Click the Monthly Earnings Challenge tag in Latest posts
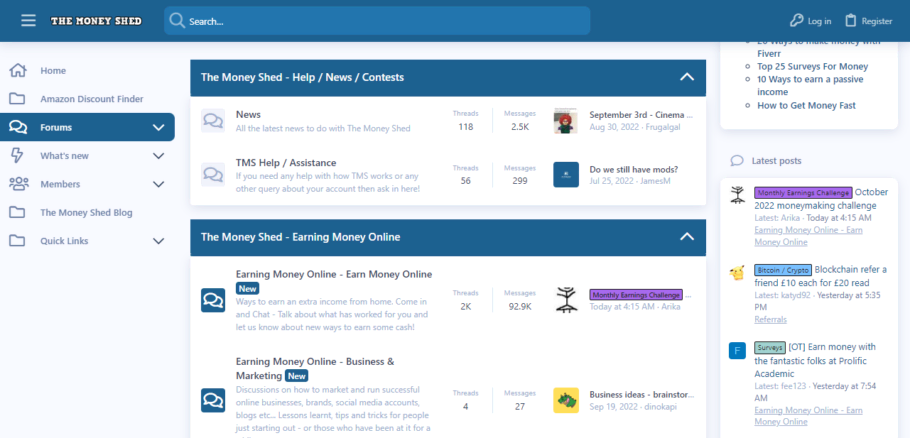This screenshot has height=438, width=910. (x=803, y=192)
